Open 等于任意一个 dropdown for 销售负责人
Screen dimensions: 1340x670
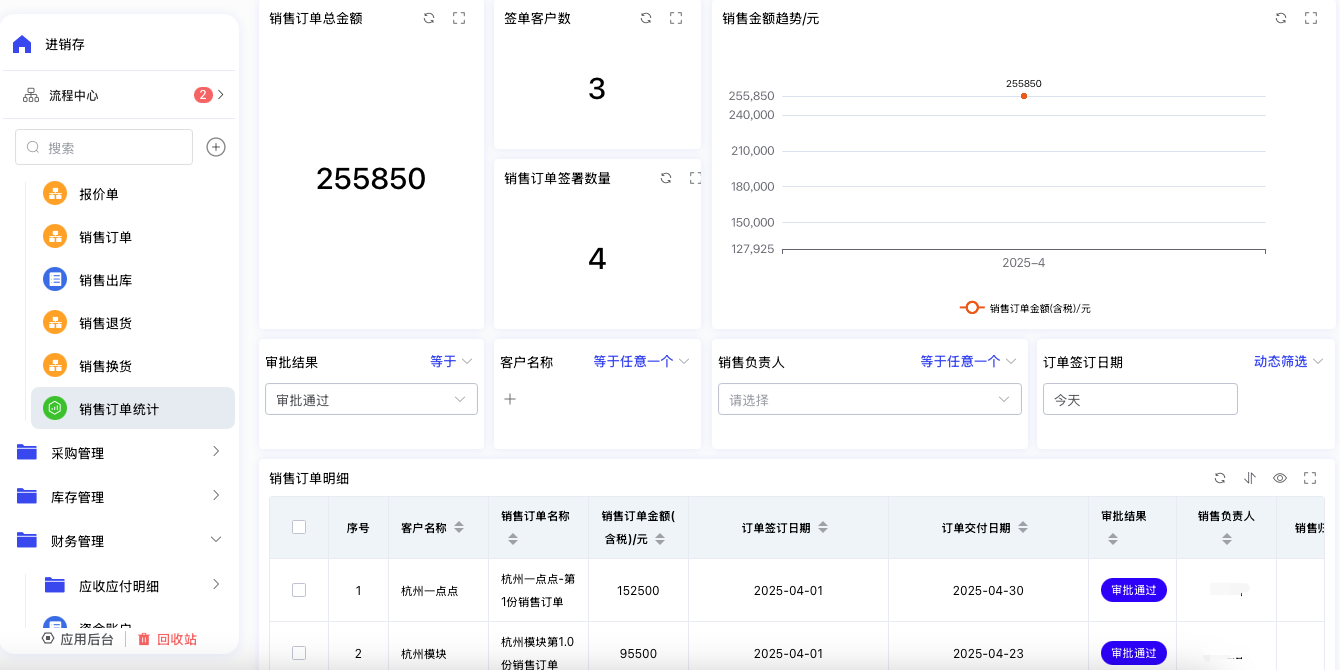(969, 361)
